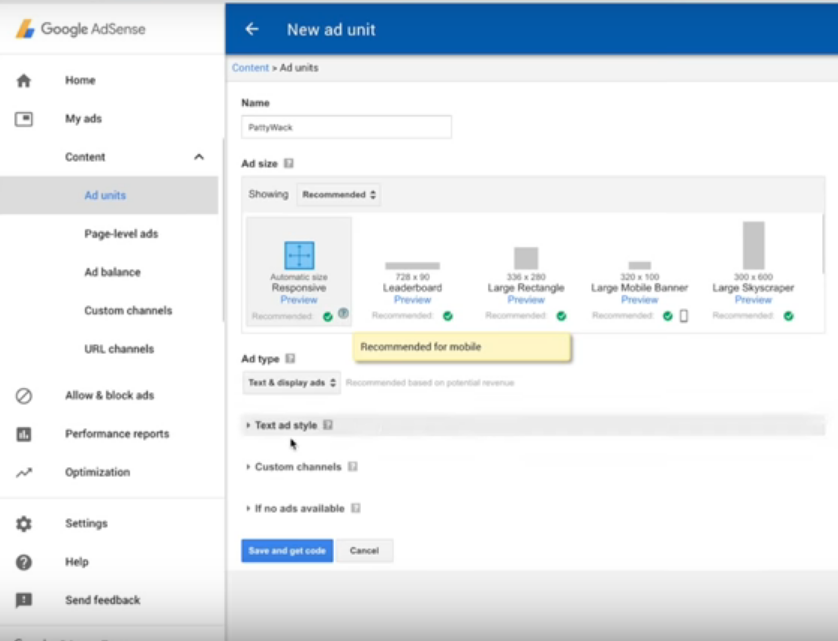Select the 728 x 90 Leaderboard thumbnail

coord(413,266)
